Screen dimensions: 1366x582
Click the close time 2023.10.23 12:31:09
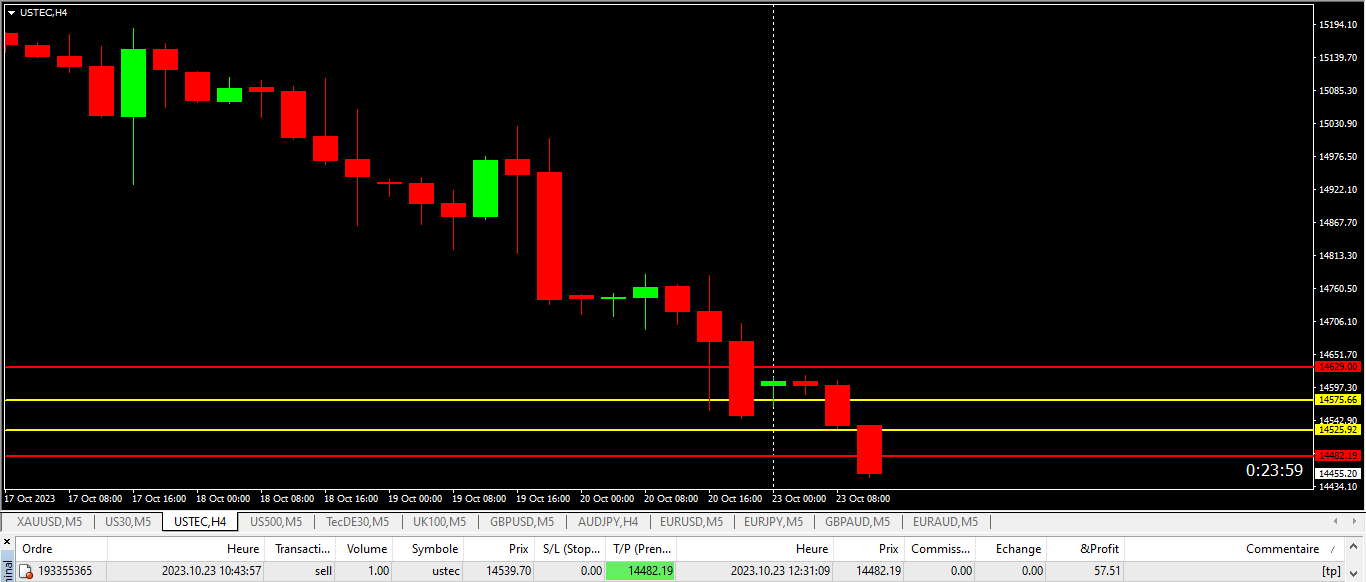coord(779,571)
